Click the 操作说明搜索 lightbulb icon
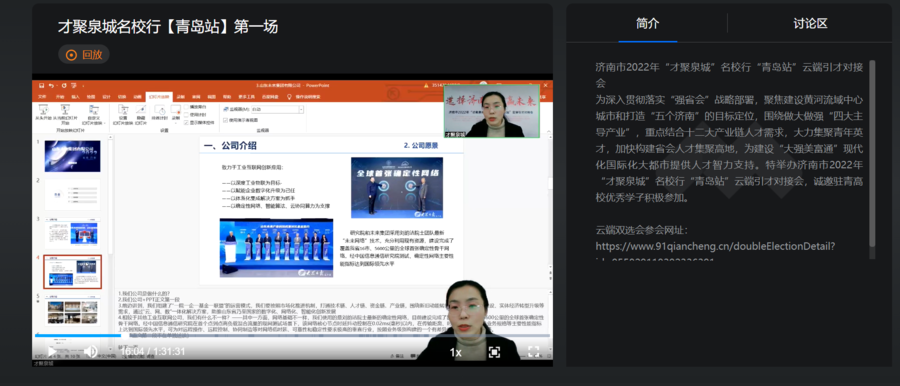Viewport: 900px width, 386px height. [x=289, y=97]
